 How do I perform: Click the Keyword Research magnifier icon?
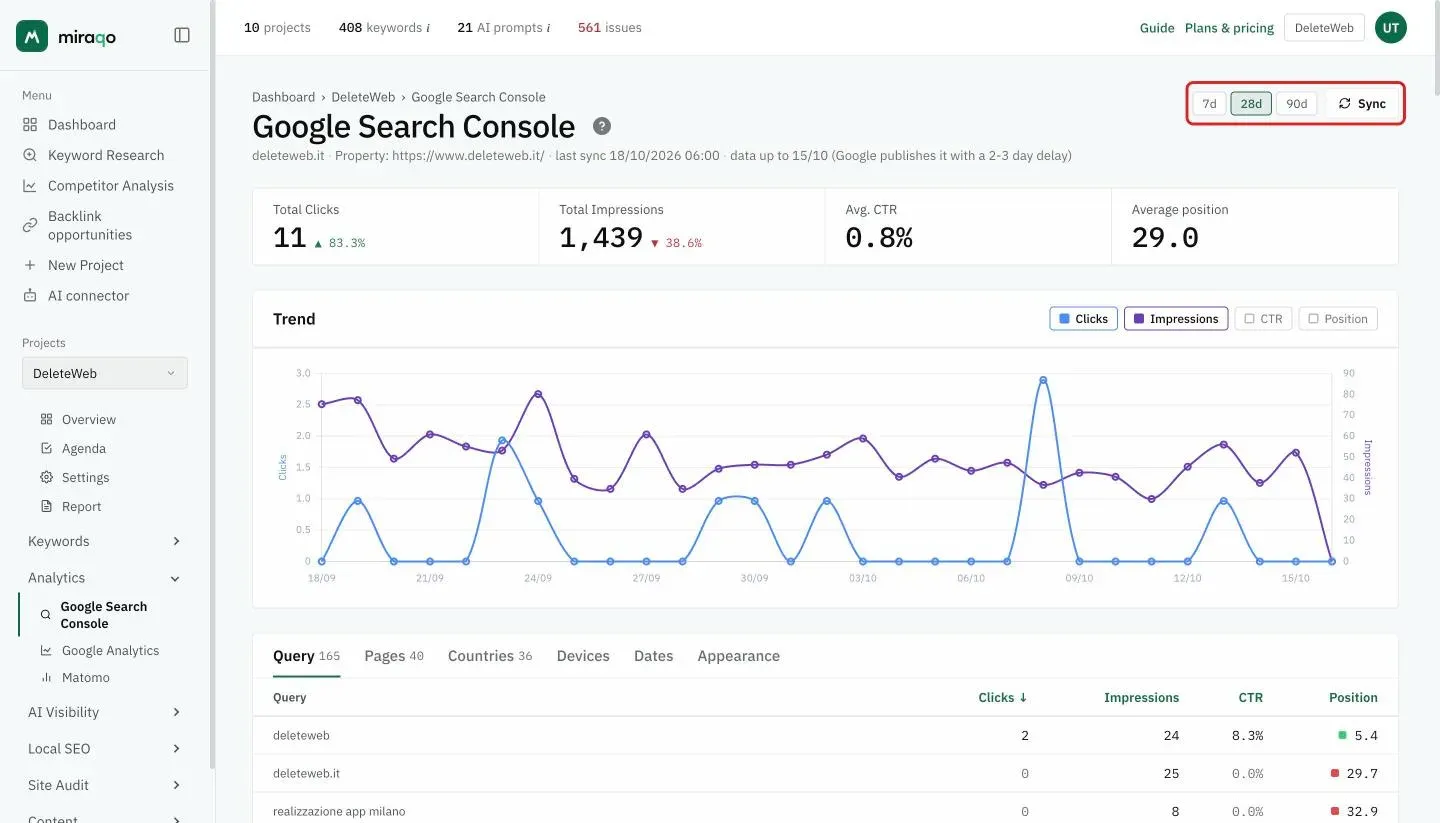point(30,155)
